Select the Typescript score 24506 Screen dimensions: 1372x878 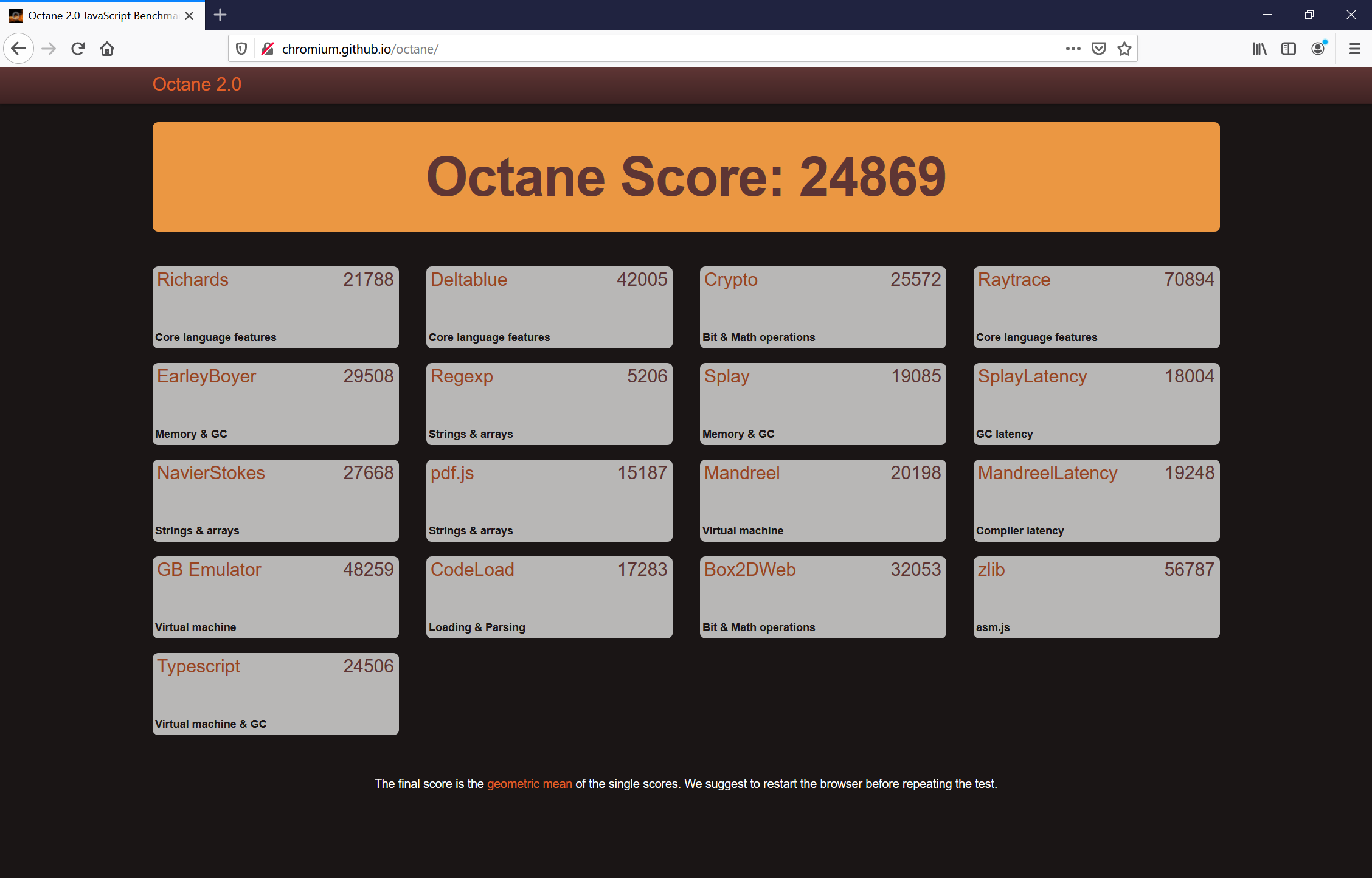click(x=369, y=666)
